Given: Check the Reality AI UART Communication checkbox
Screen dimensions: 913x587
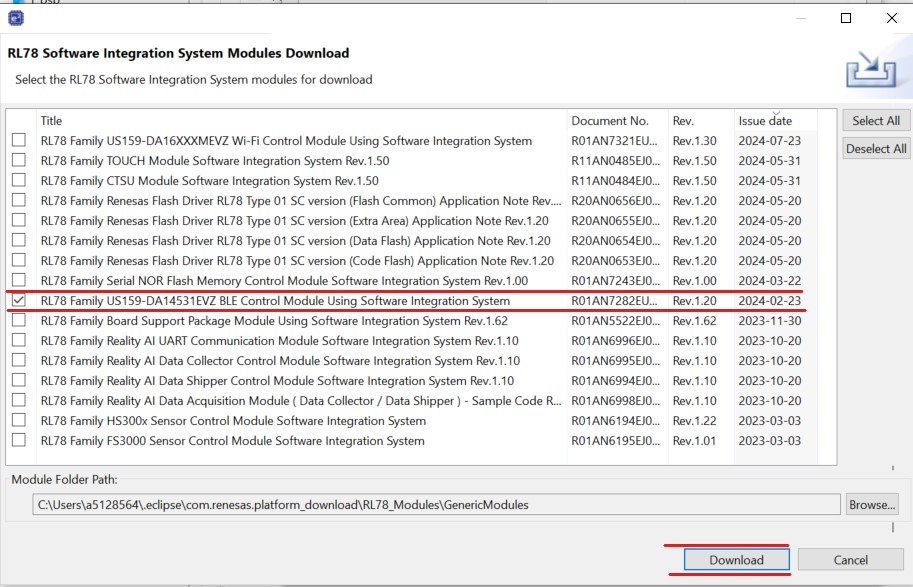Looking at the screenshot, I should (19, 340).
